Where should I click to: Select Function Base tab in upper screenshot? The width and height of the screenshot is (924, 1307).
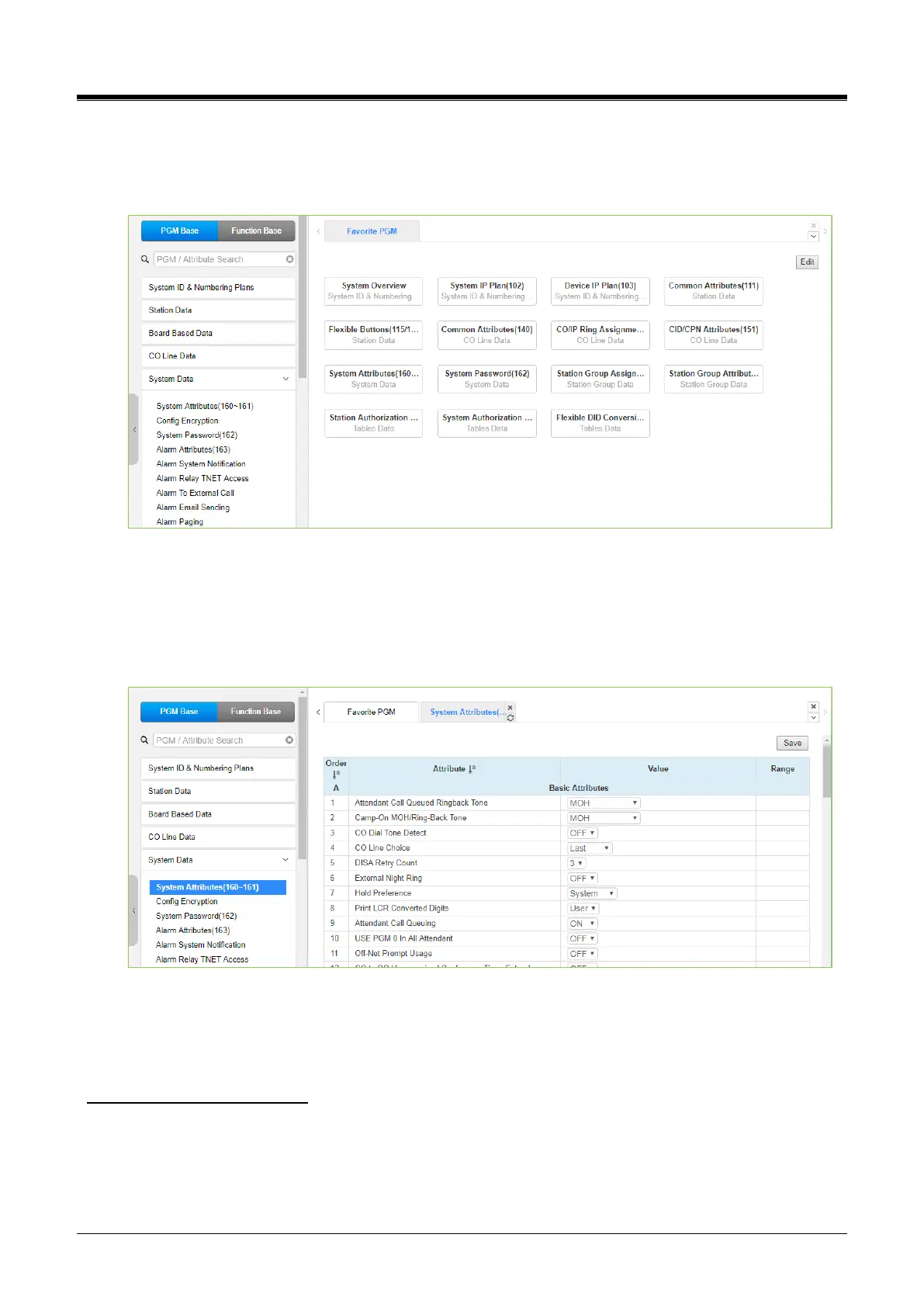(257, 231)
